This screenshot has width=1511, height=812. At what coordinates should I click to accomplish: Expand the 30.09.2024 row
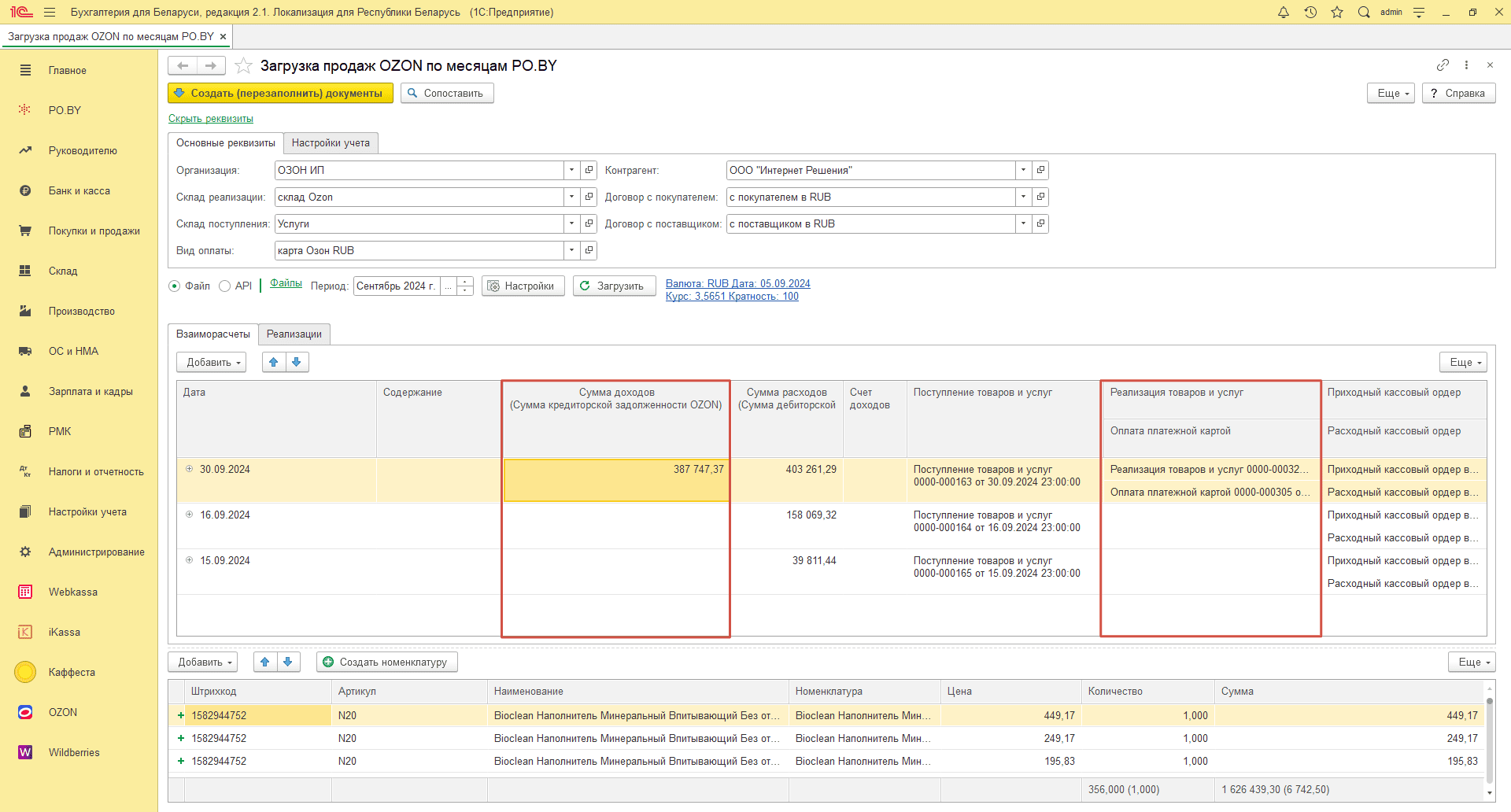click(x=189, y=469)
